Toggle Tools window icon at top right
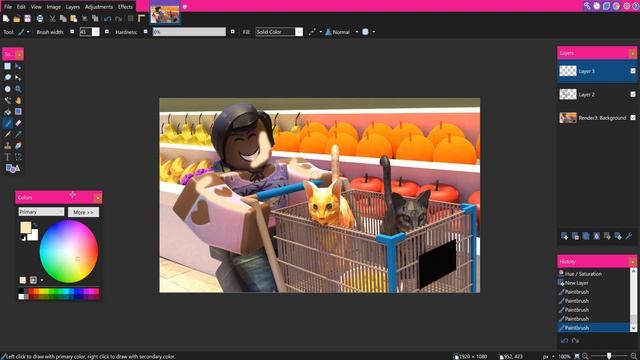 click(587, 6)
